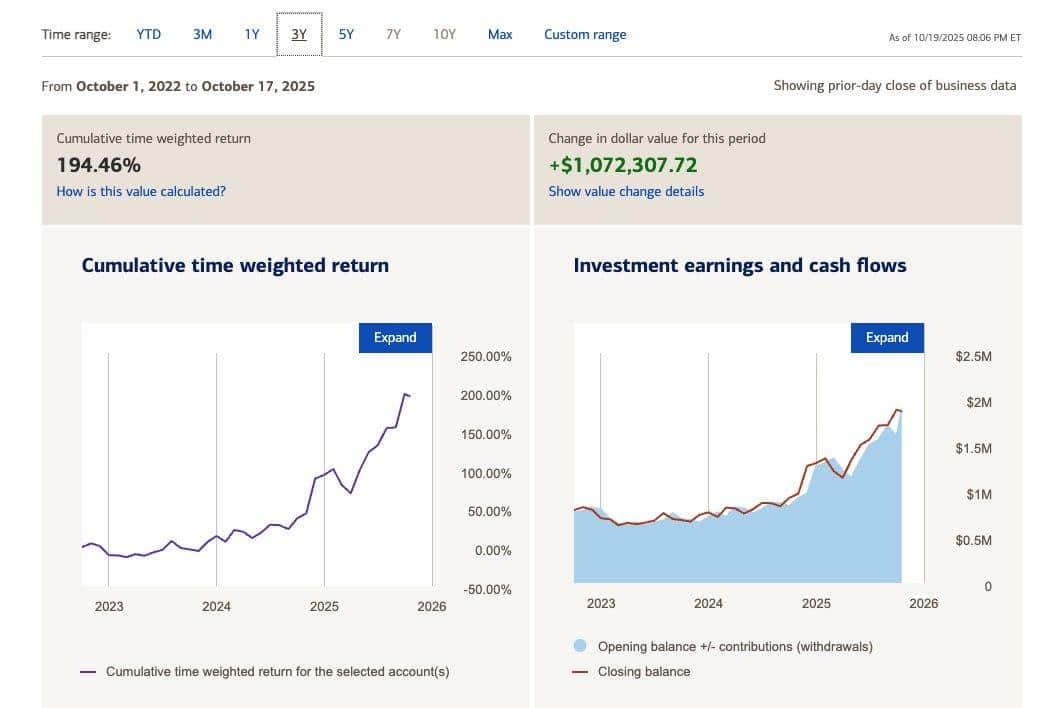This screenshot has height=708, width=1040.
Task: Expand the Investment earnings and cash flows chart
Action: coord(887,338)
